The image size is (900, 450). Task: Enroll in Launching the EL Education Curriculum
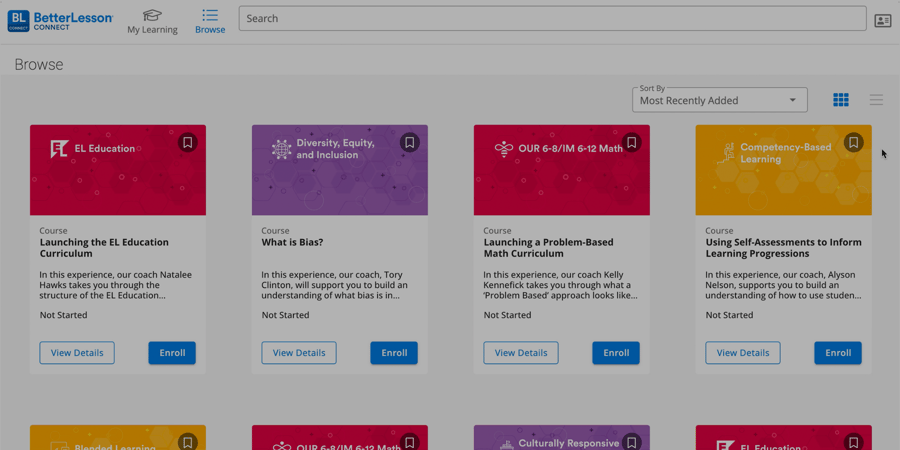click(x=172, y=353)
